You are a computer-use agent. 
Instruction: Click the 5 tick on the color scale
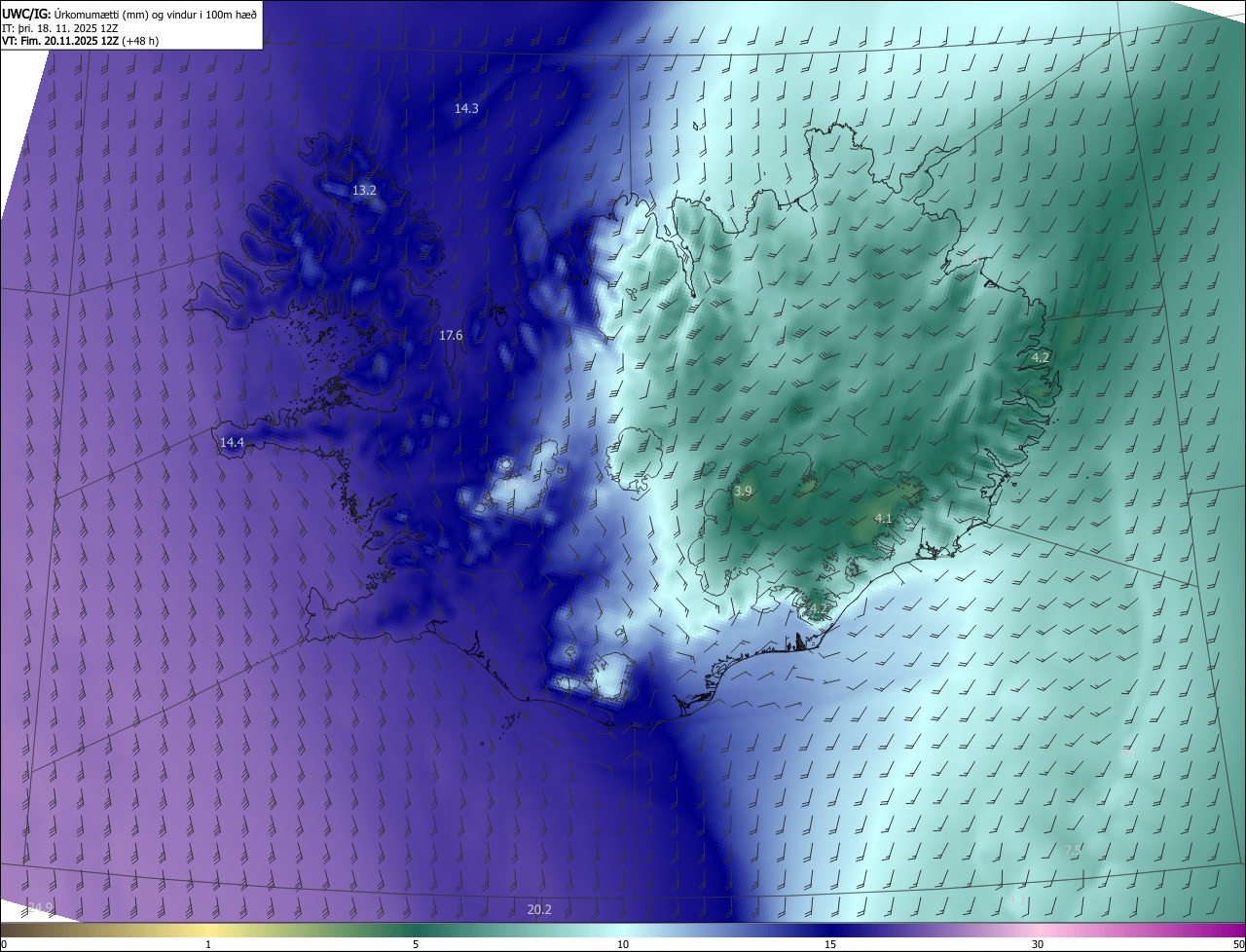point(416,944)
